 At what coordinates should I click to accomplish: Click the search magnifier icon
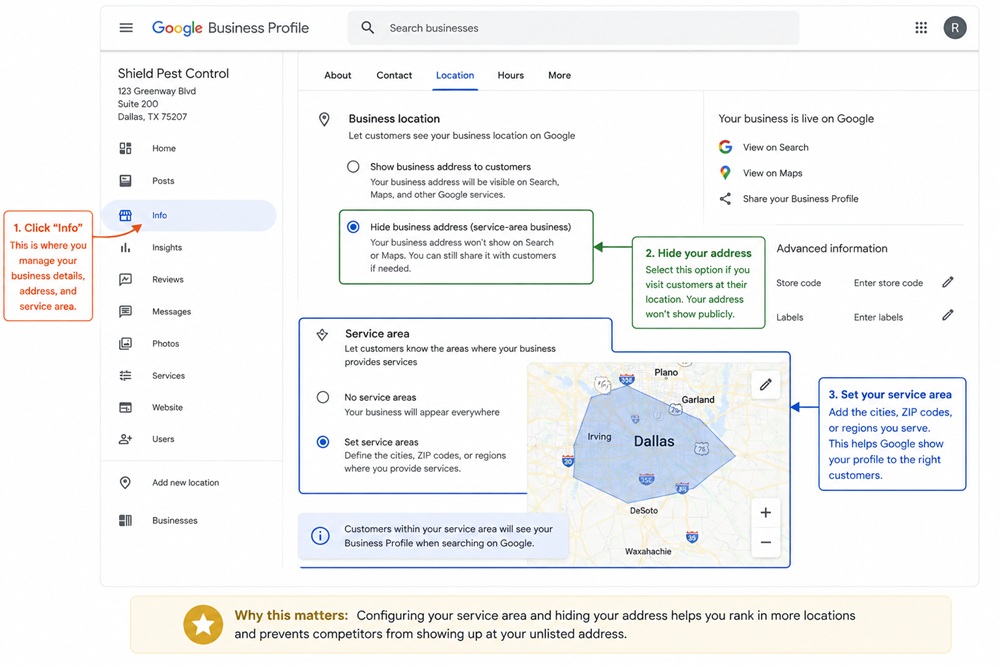pyautogui.click(x=367, y=27)
